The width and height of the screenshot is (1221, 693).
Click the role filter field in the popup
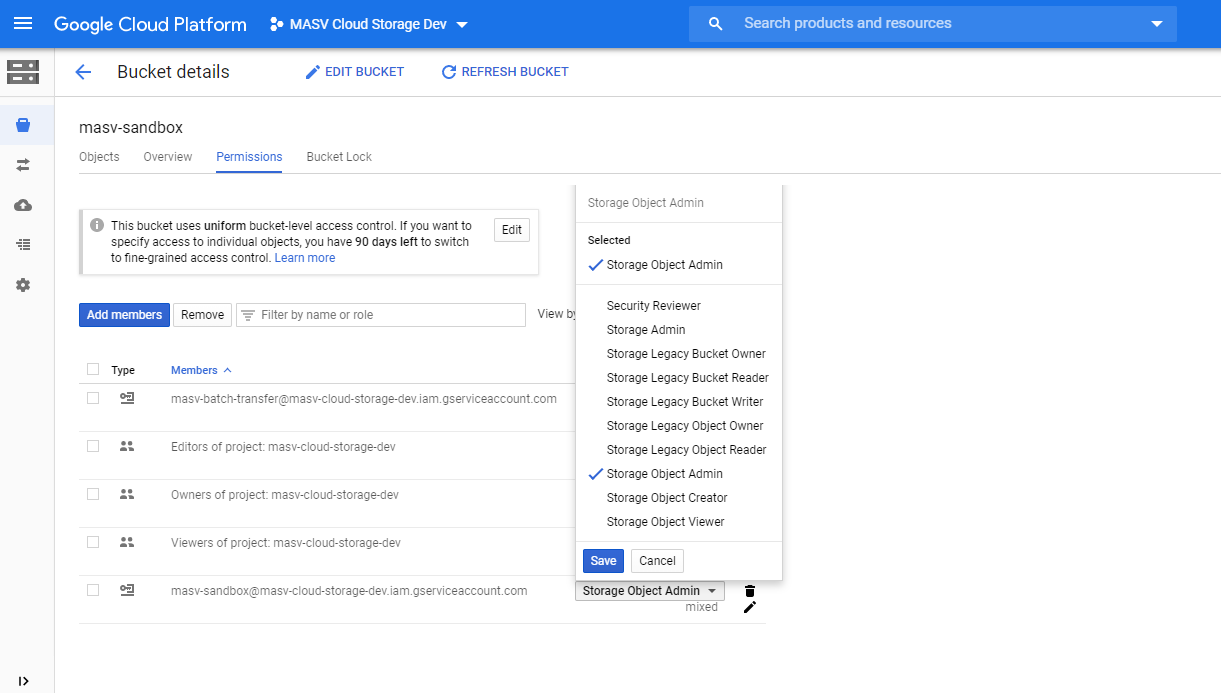pyautogui.click(x=679, y=203)
